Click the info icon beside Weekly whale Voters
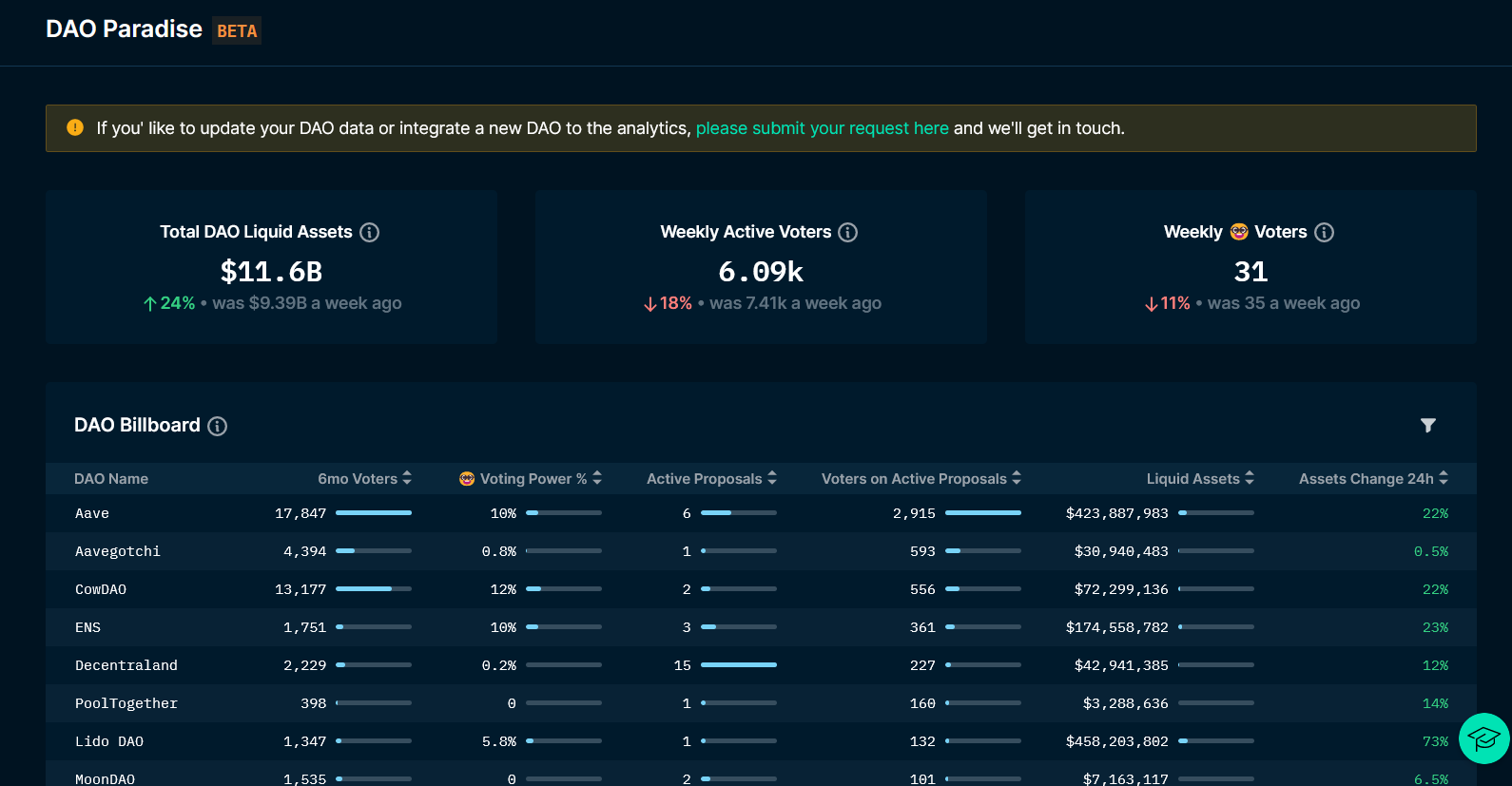1512x786 pixels. 1324,232
